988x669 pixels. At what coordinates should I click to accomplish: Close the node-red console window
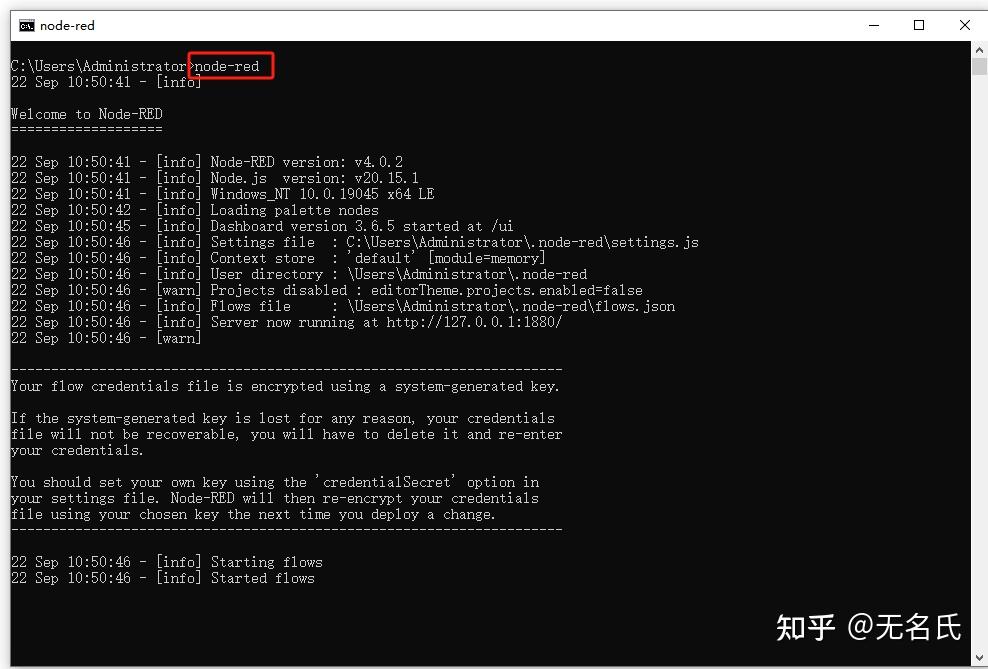point(964,25)
